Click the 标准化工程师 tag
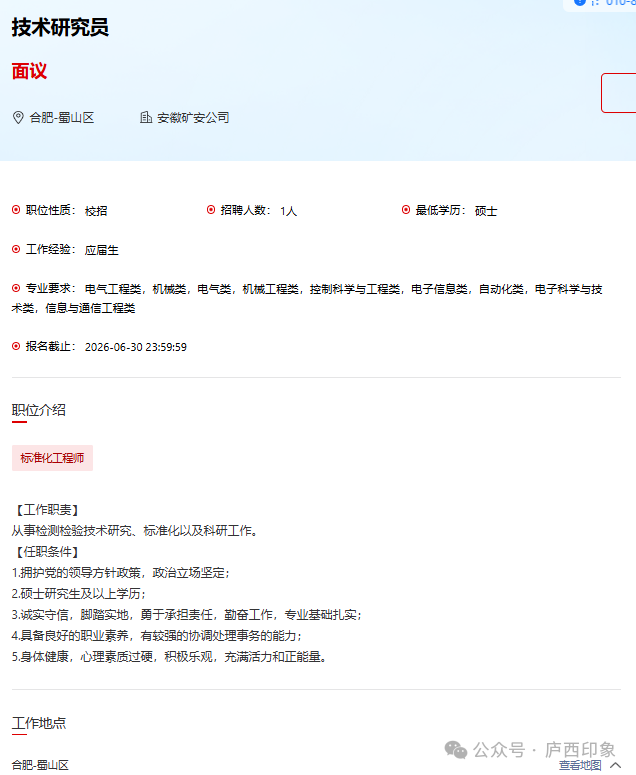 (x=52, y=458)
